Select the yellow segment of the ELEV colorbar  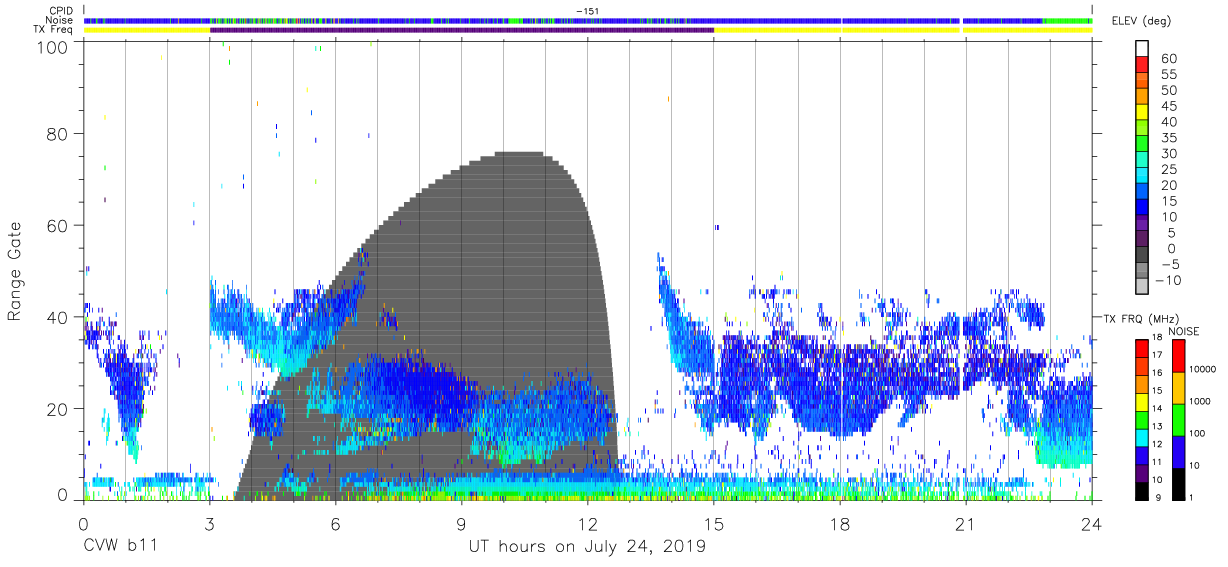[x=1142, y=111]
